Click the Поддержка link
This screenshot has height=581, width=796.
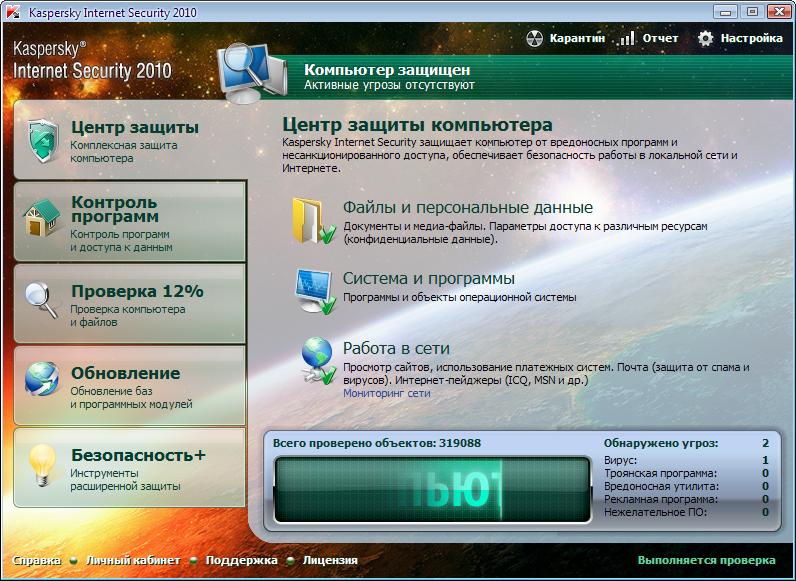(241, 560)
